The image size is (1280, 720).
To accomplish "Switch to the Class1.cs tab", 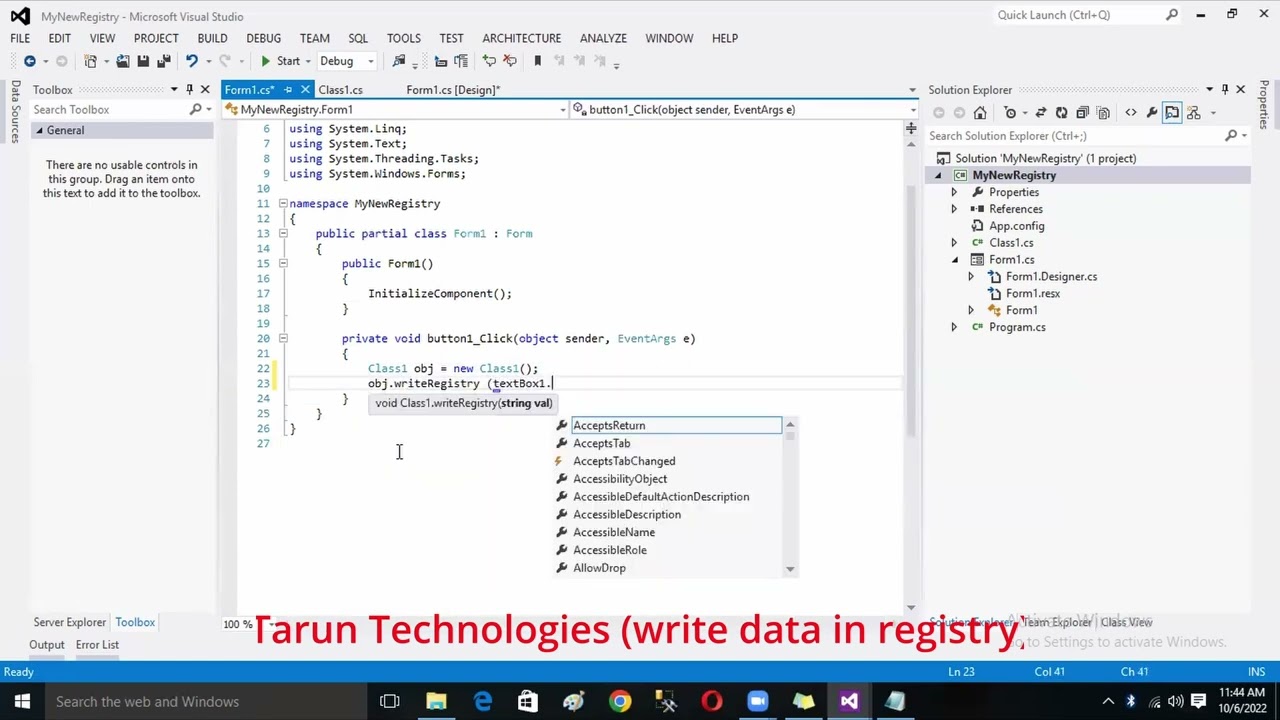I will click(x=341, y=89).
